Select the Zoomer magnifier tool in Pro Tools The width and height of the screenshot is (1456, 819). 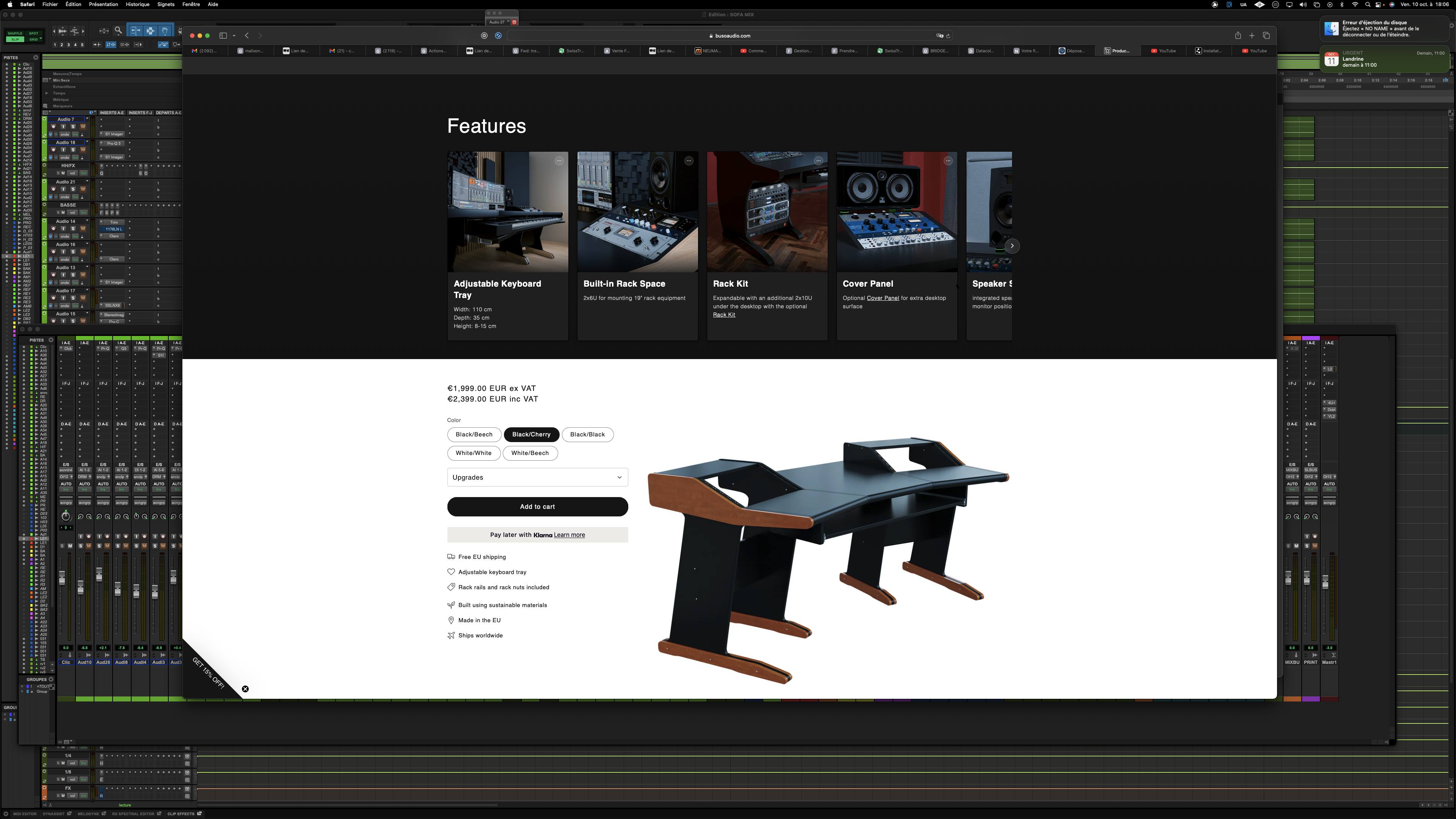click(118, 30)
